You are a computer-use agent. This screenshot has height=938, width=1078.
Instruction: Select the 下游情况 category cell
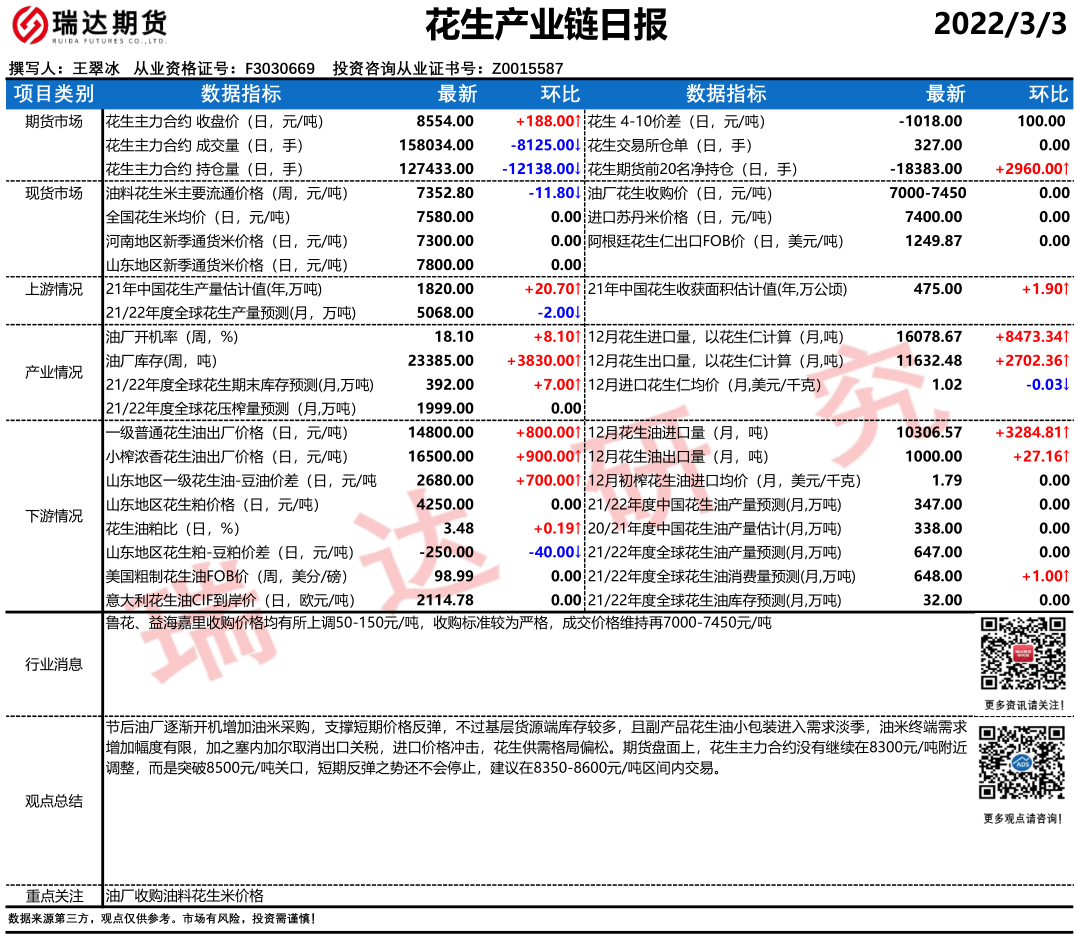pos(54,516)
